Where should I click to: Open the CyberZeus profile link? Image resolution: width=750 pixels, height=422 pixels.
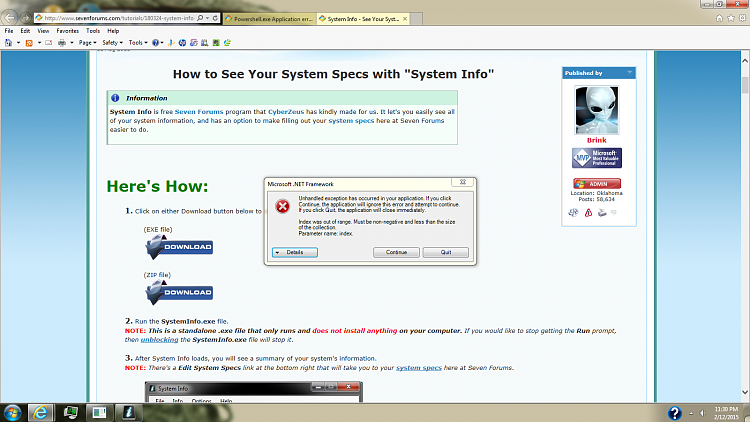coord(286,111)
